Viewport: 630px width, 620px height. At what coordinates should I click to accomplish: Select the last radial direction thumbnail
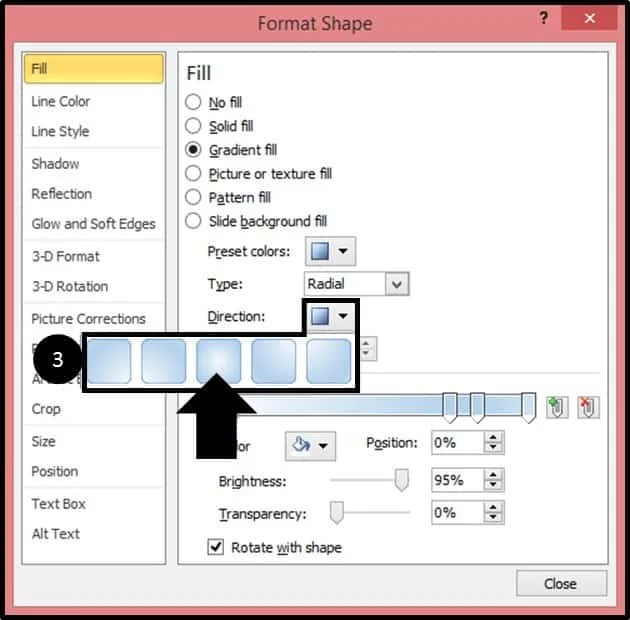pos(328,361)
